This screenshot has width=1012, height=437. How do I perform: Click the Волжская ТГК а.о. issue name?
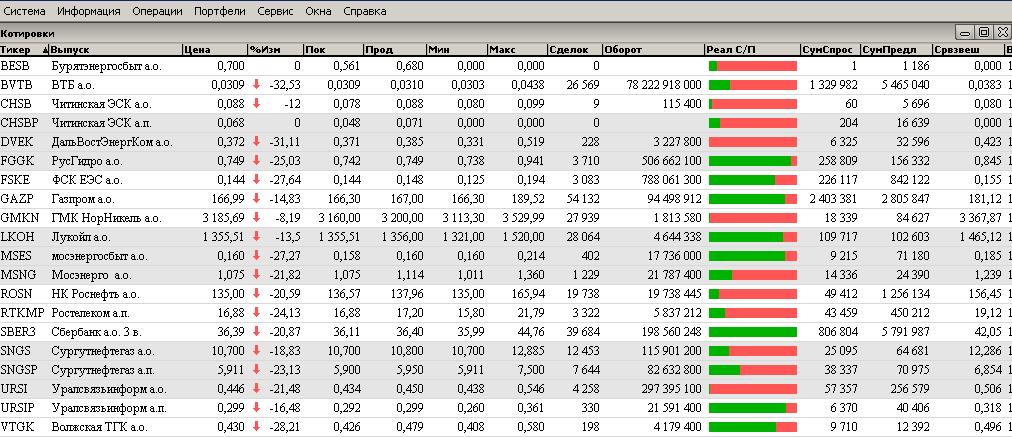tap(99, 427)
